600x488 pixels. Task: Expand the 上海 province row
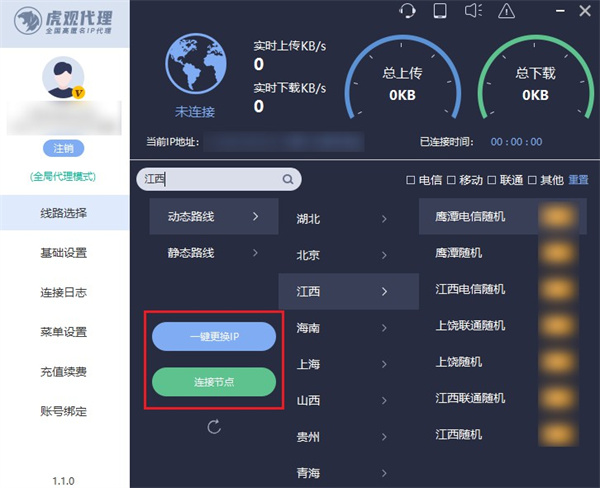point(349,364)
